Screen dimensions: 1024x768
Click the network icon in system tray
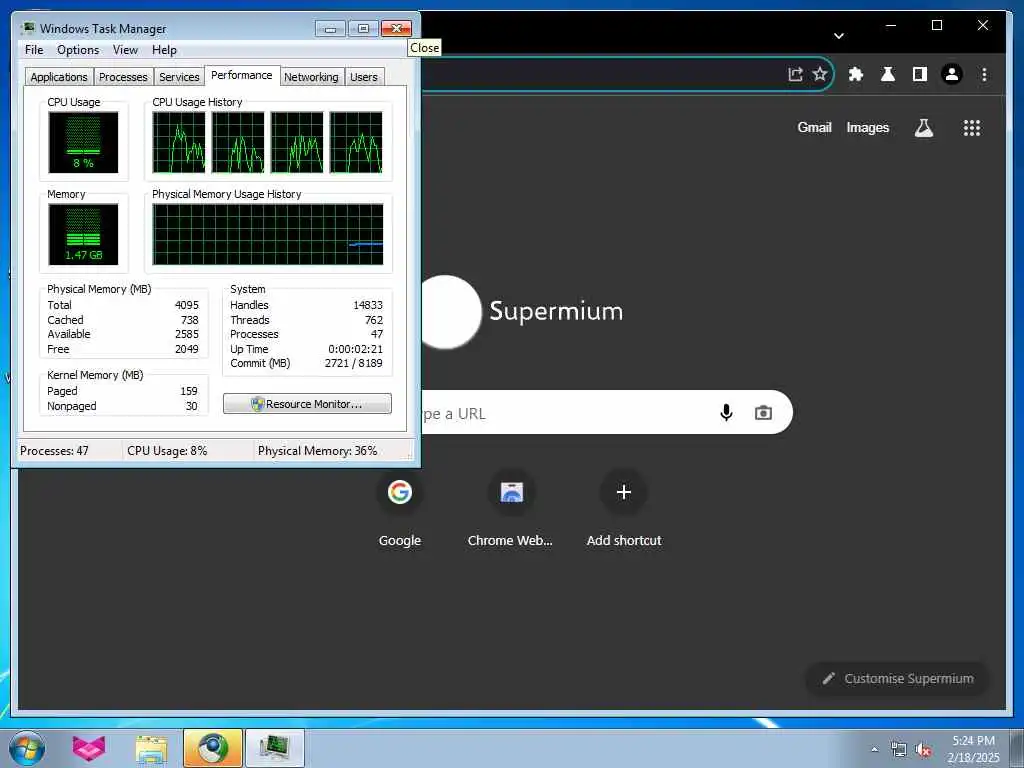[899, 750]
